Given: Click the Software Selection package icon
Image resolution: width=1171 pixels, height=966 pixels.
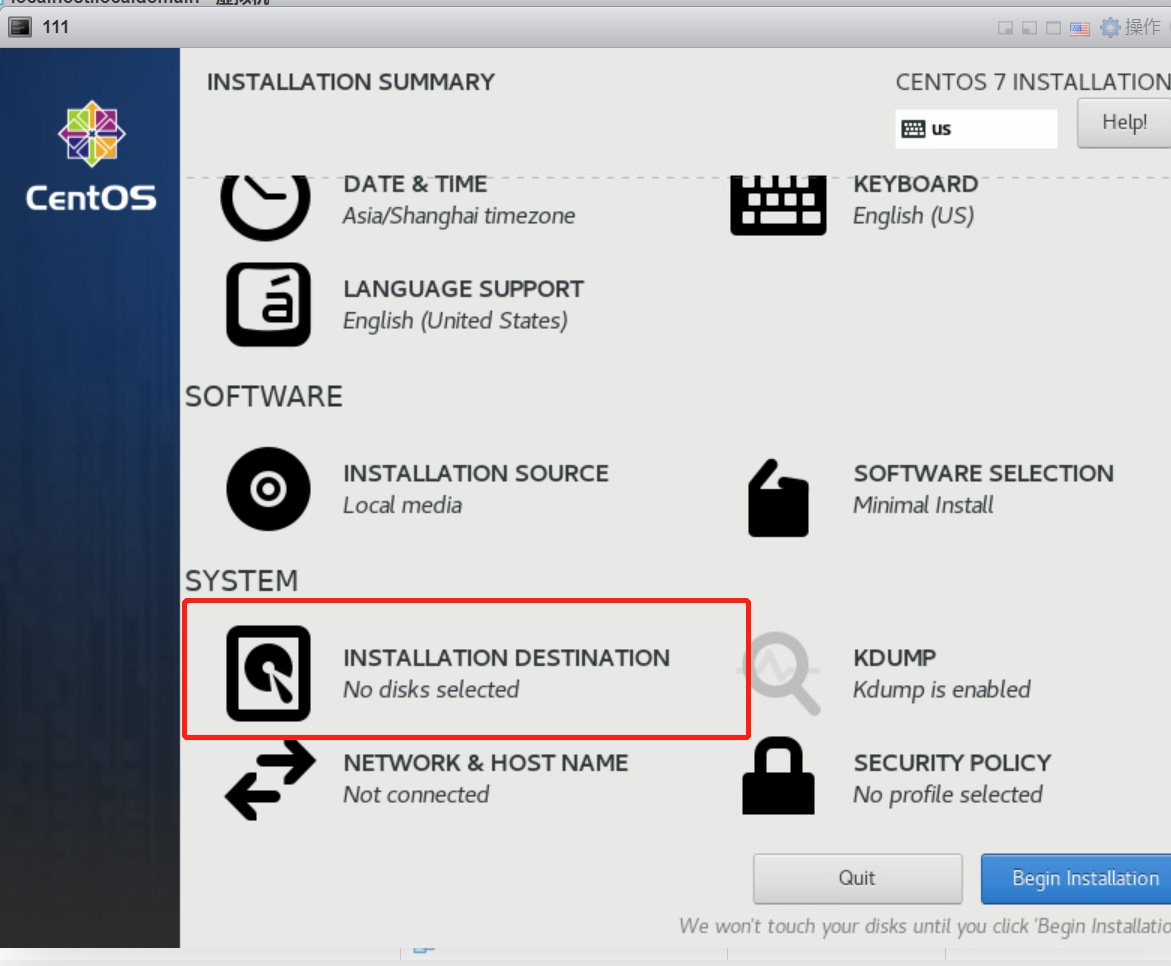Looking at the screenshot, I should click(x=778, y=497).
